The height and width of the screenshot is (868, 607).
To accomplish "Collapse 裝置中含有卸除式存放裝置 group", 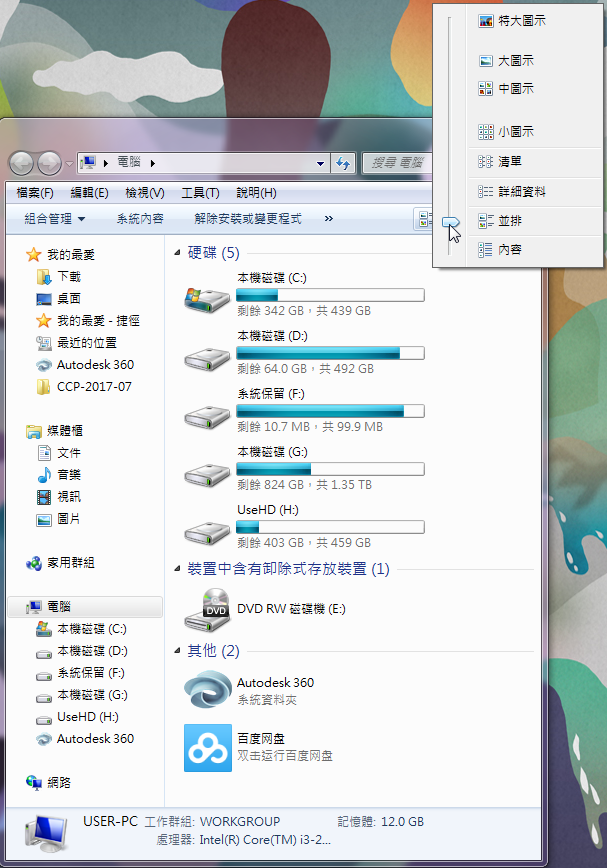I will coord(177,569).
